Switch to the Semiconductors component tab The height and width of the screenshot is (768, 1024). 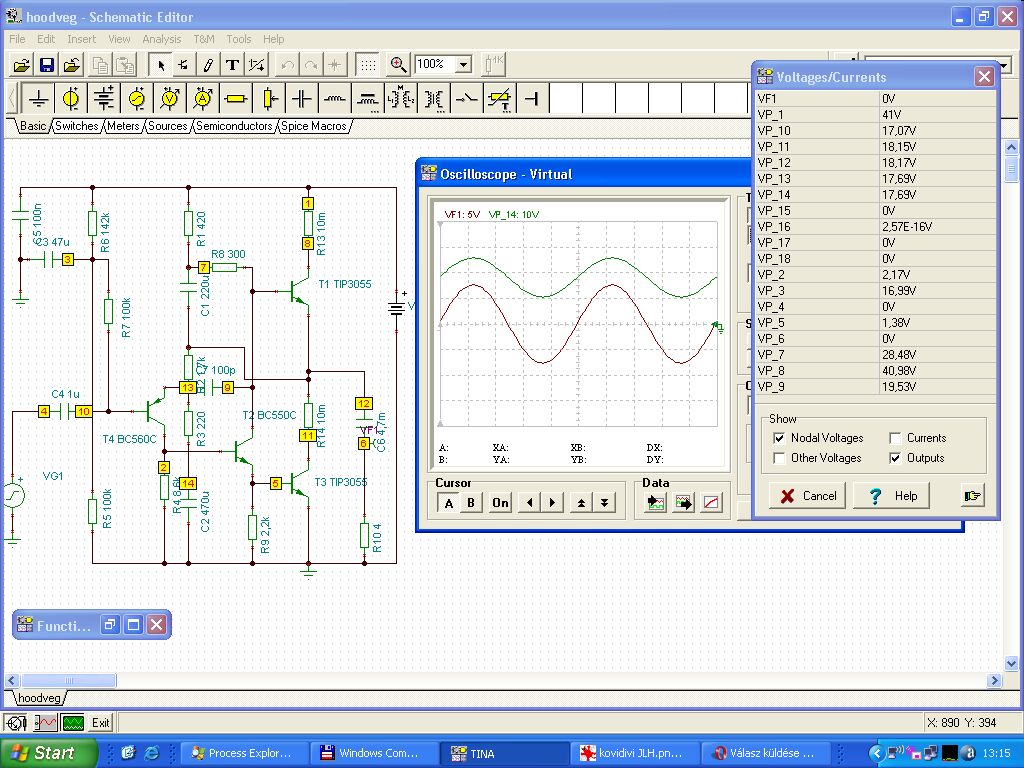point(234,126)
